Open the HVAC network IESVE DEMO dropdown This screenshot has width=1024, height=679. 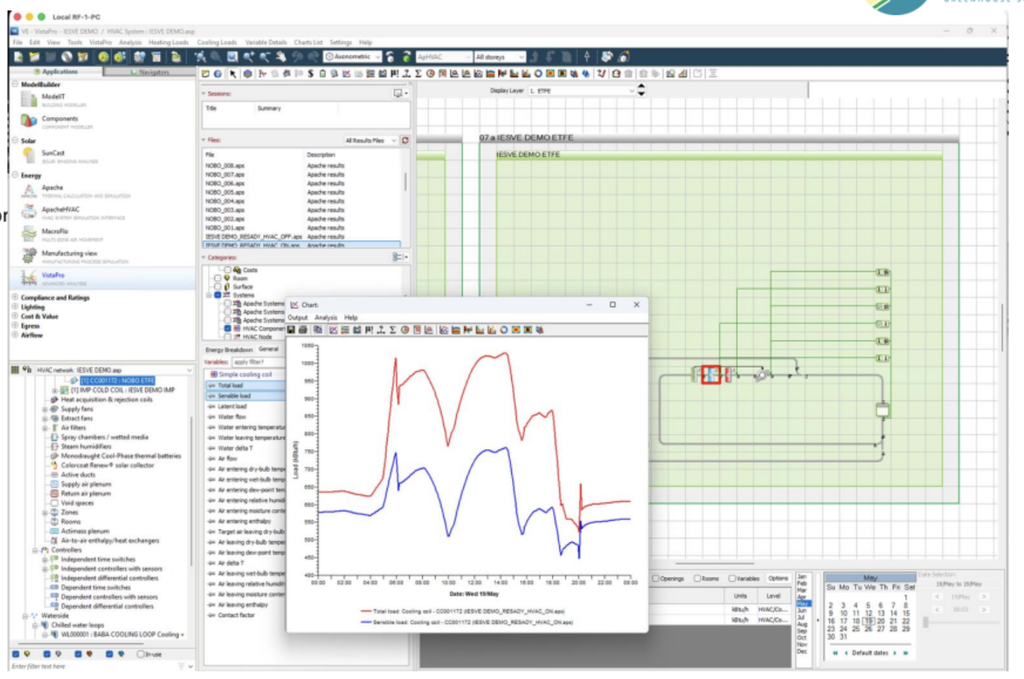point(114,370)
